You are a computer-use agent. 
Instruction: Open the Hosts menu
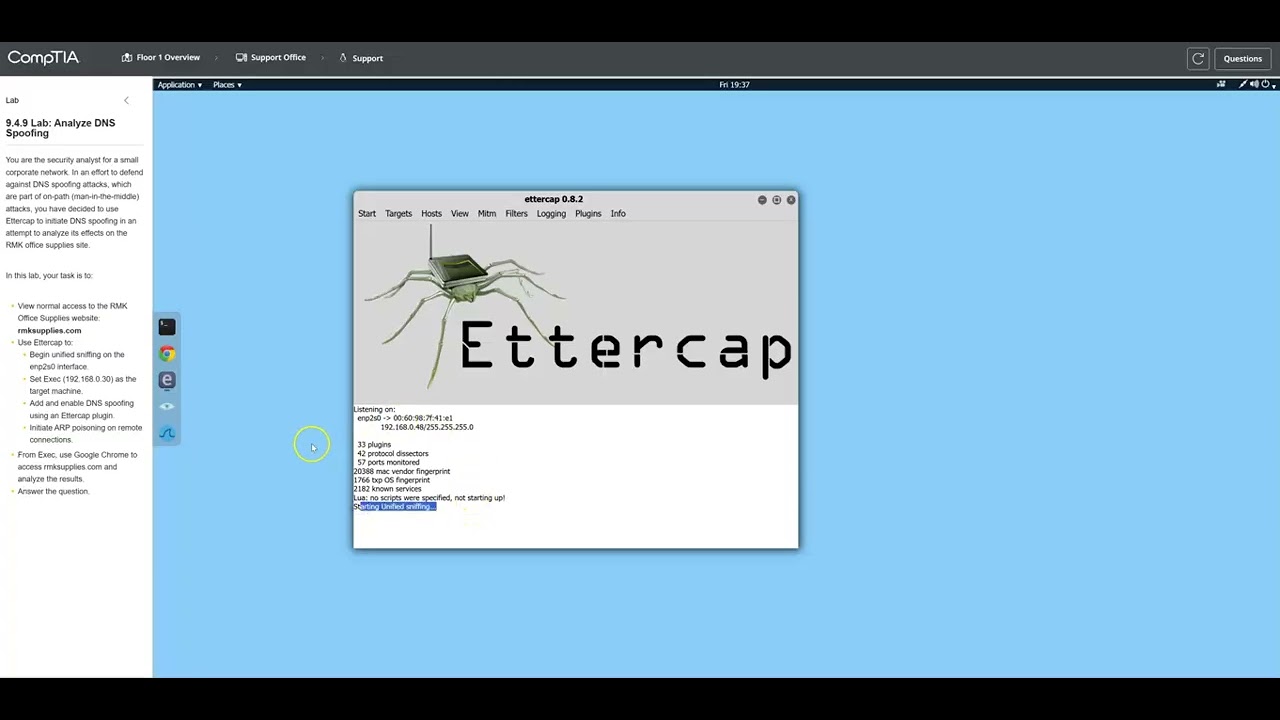click(x=431, y=214)
